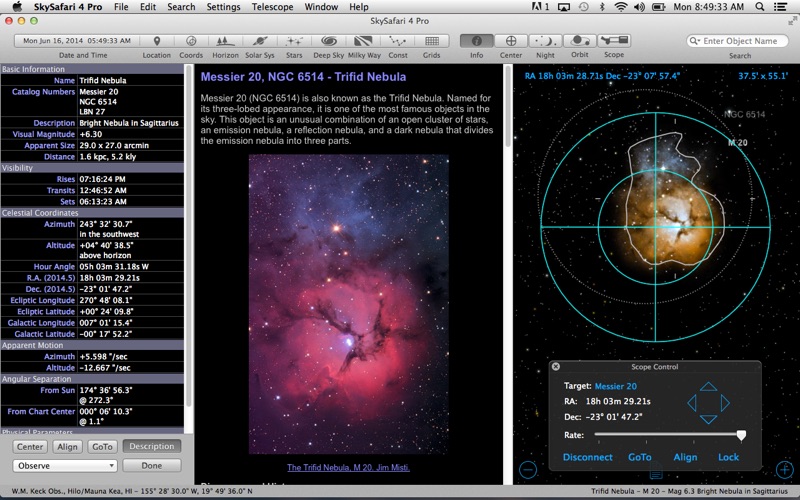
Task: Click the Enter Object Name search field
Action: [x=737, y=41]
